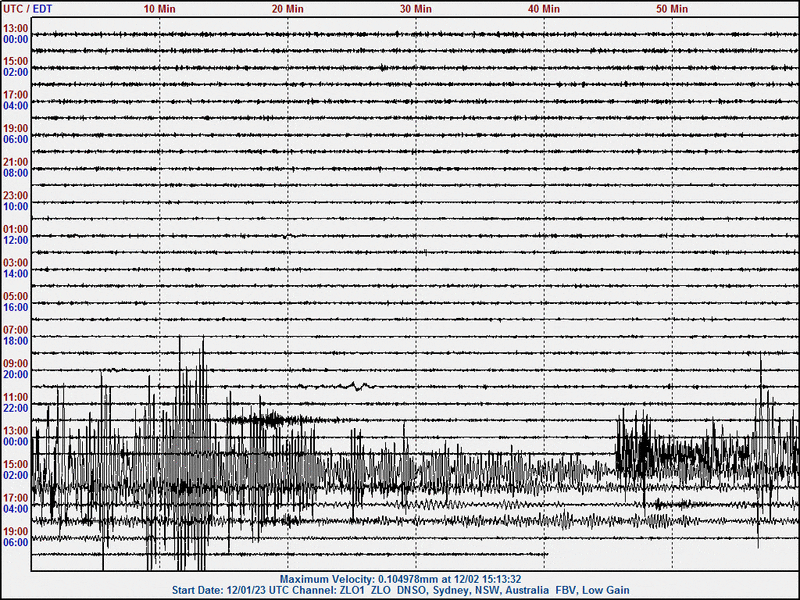
Task: Click the red 01:00 UTC time label
Action: coord(16,229)
